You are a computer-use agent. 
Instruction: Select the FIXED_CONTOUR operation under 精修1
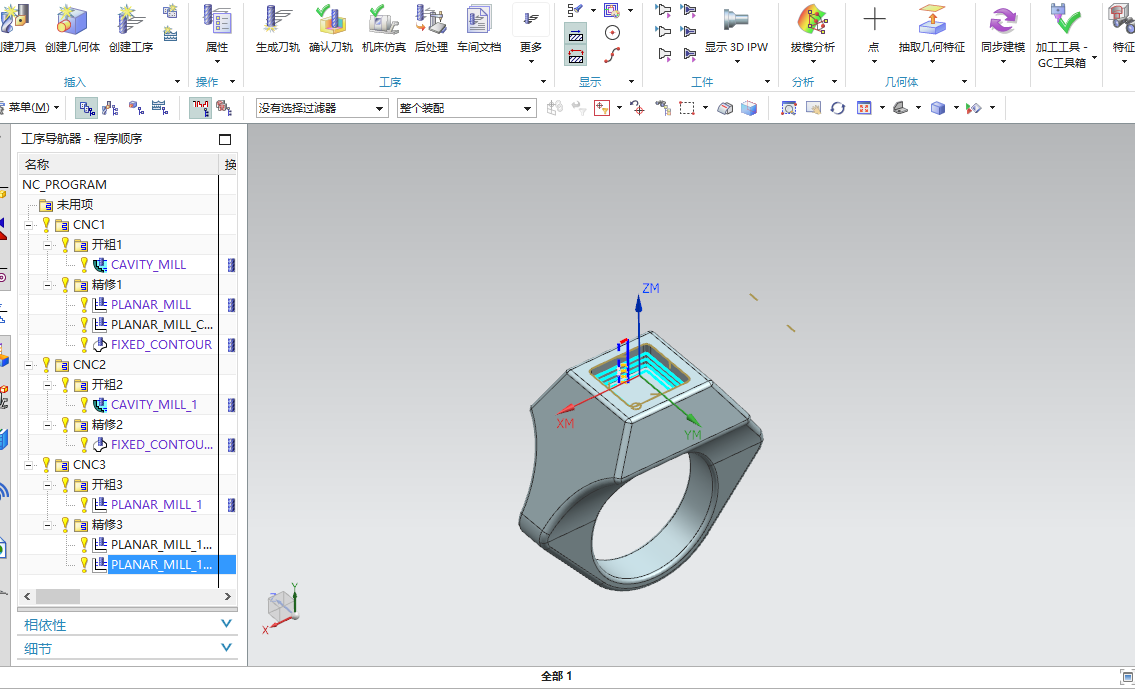[x=161, y=344]
